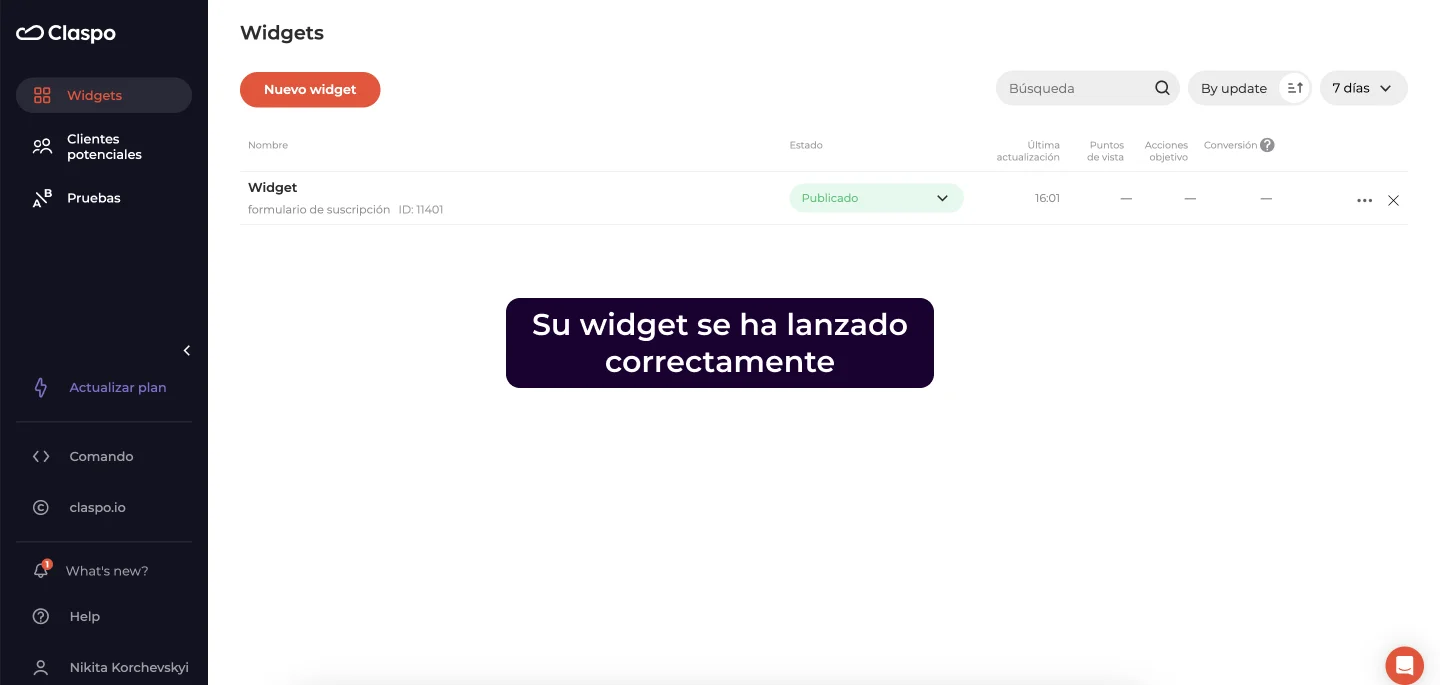Screen dimensions: 1440x685
Task: Open the Conversión help question mark
Action: (x=1267, y=145)
